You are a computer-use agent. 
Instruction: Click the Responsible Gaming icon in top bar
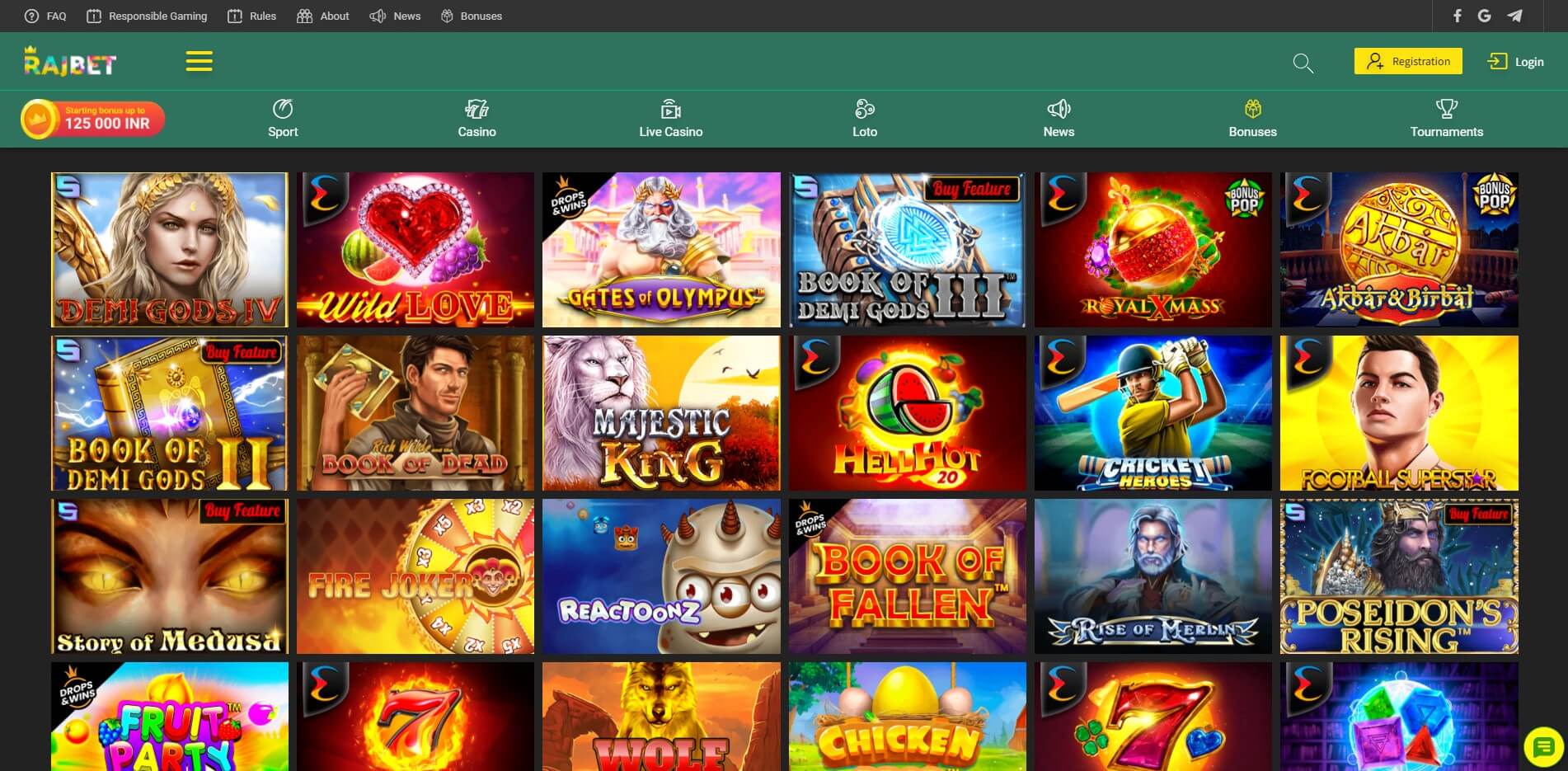[94, 16]
